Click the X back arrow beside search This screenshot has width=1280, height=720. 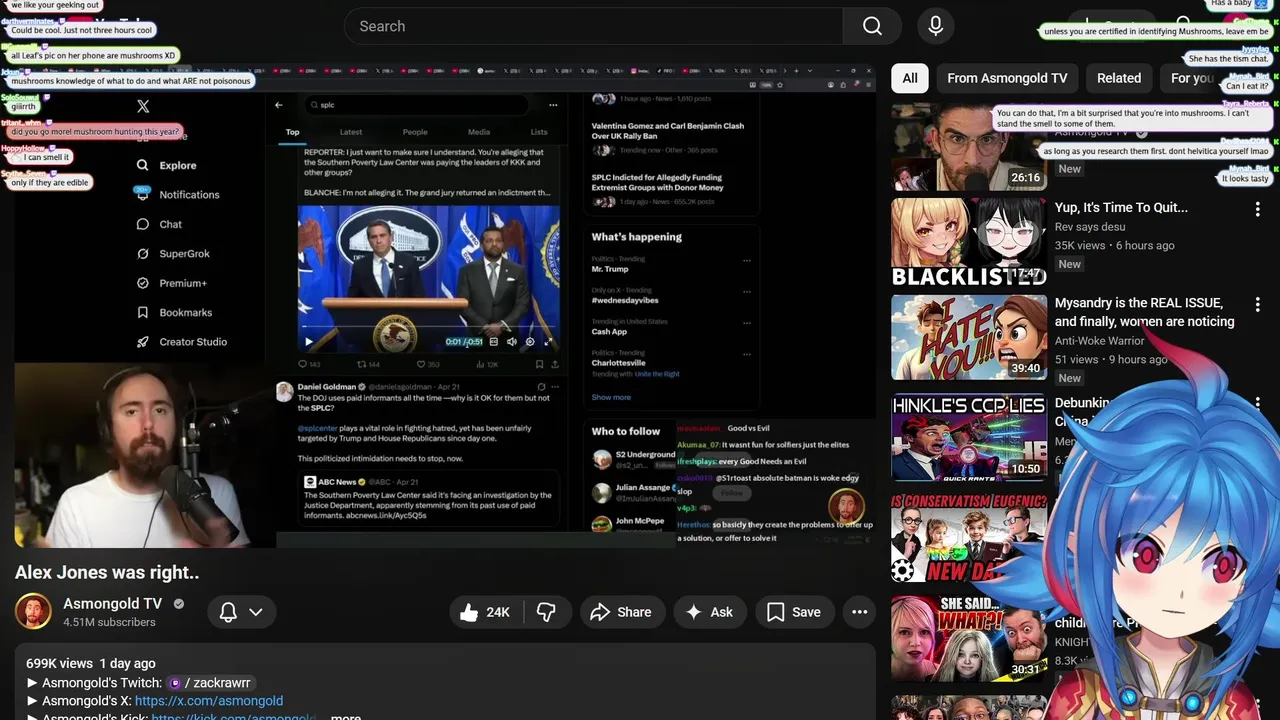279,104
